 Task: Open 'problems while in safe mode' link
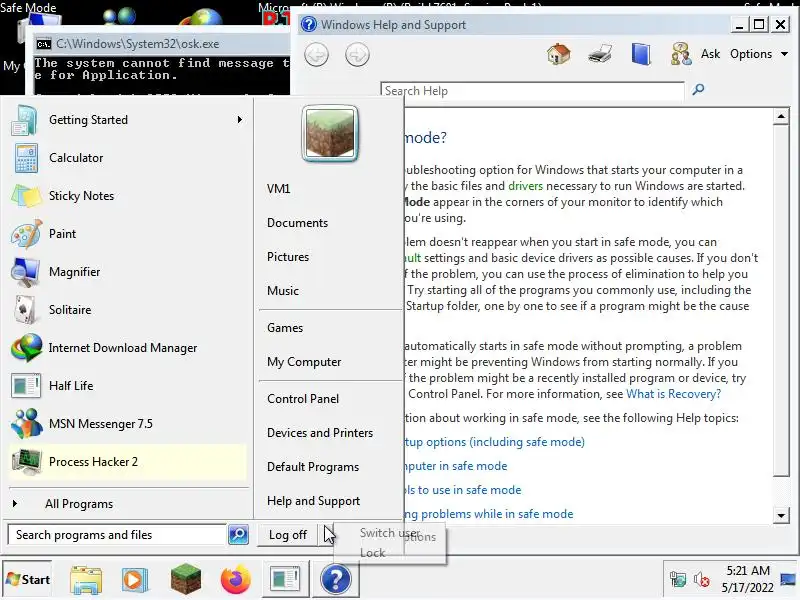point(488,514)
